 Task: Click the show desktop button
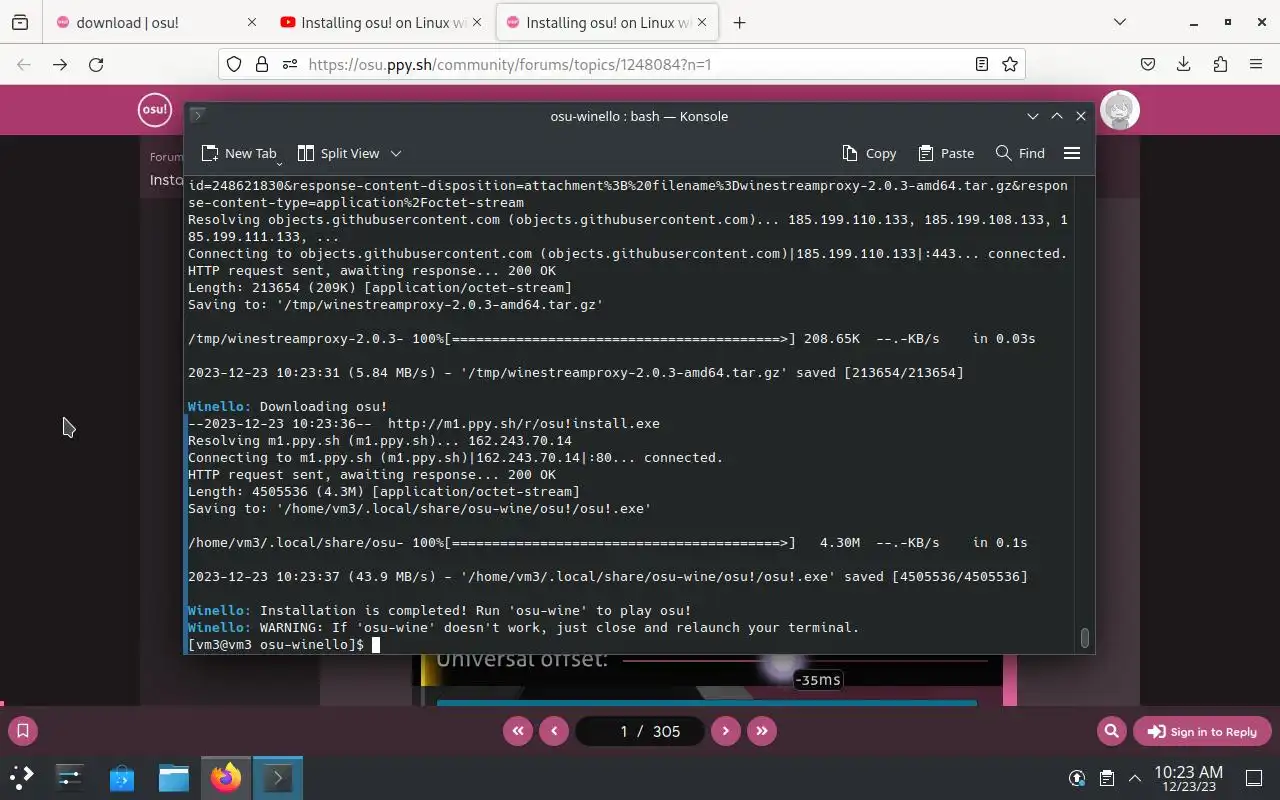coord(1254,778)
